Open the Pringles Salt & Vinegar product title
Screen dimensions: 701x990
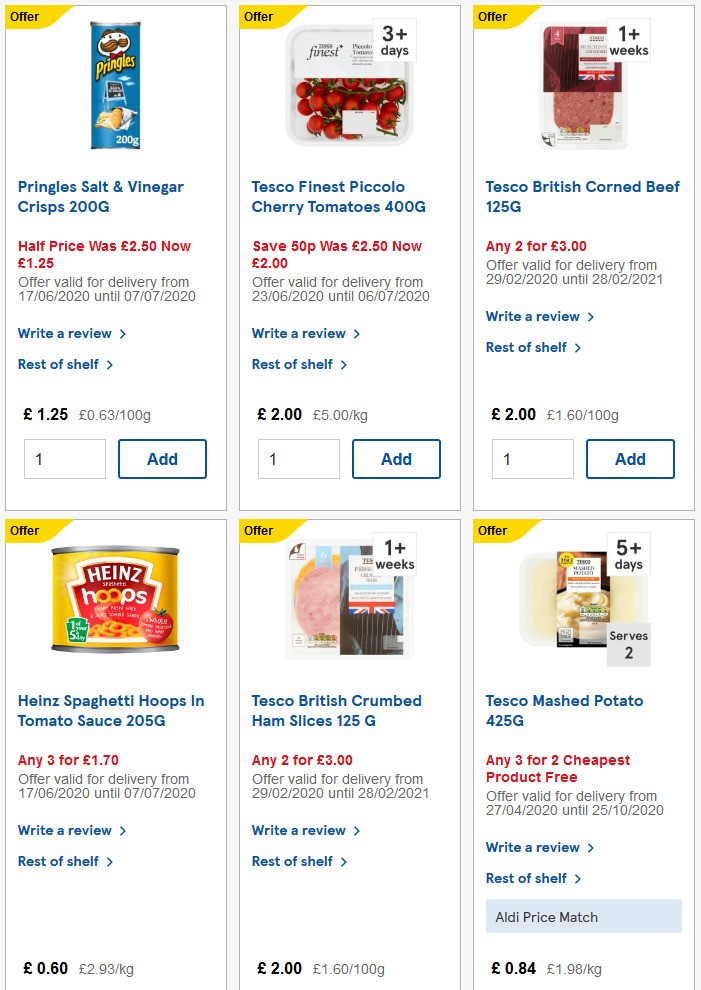100,196
